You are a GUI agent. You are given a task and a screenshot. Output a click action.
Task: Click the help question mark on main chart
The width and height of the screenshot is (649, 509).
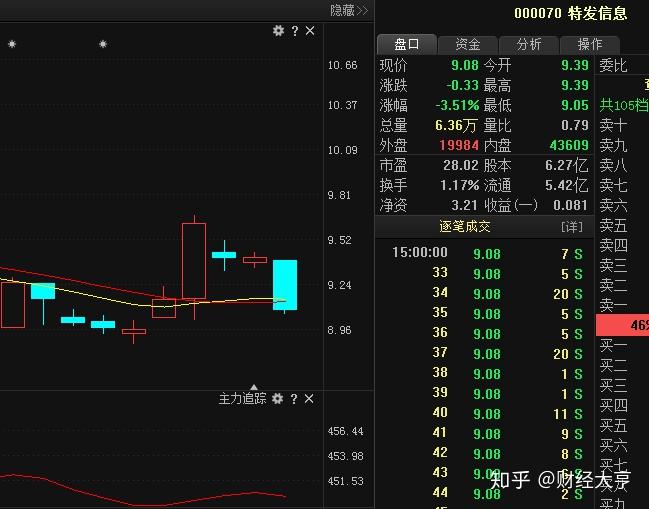pos(294,31)
